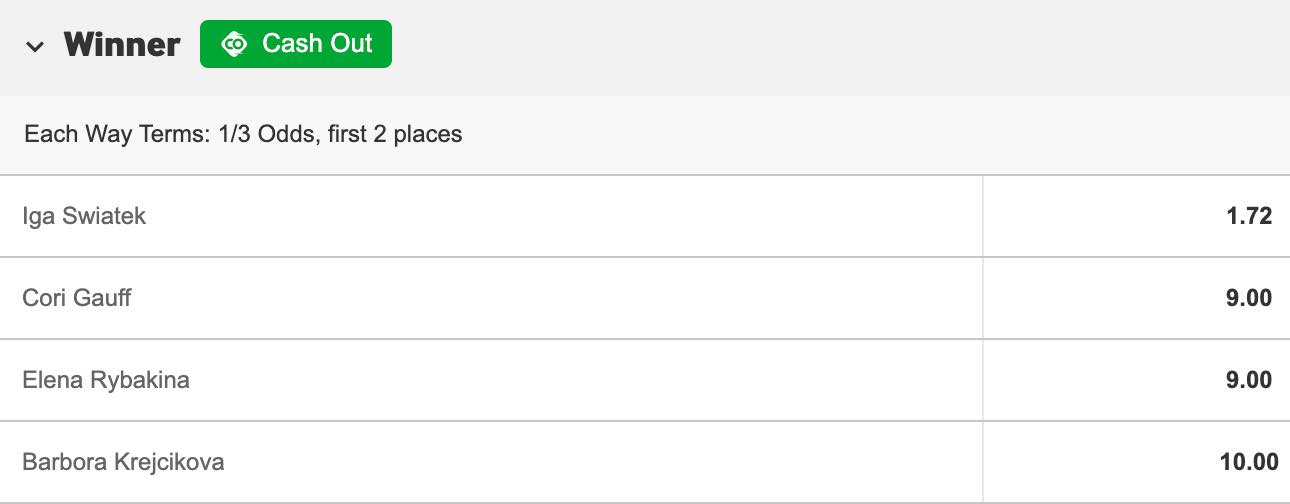The height and width of the screenshot is (504, 1290).
Task: Choose the Barbora Krejcikova player name
Action: 123,462
